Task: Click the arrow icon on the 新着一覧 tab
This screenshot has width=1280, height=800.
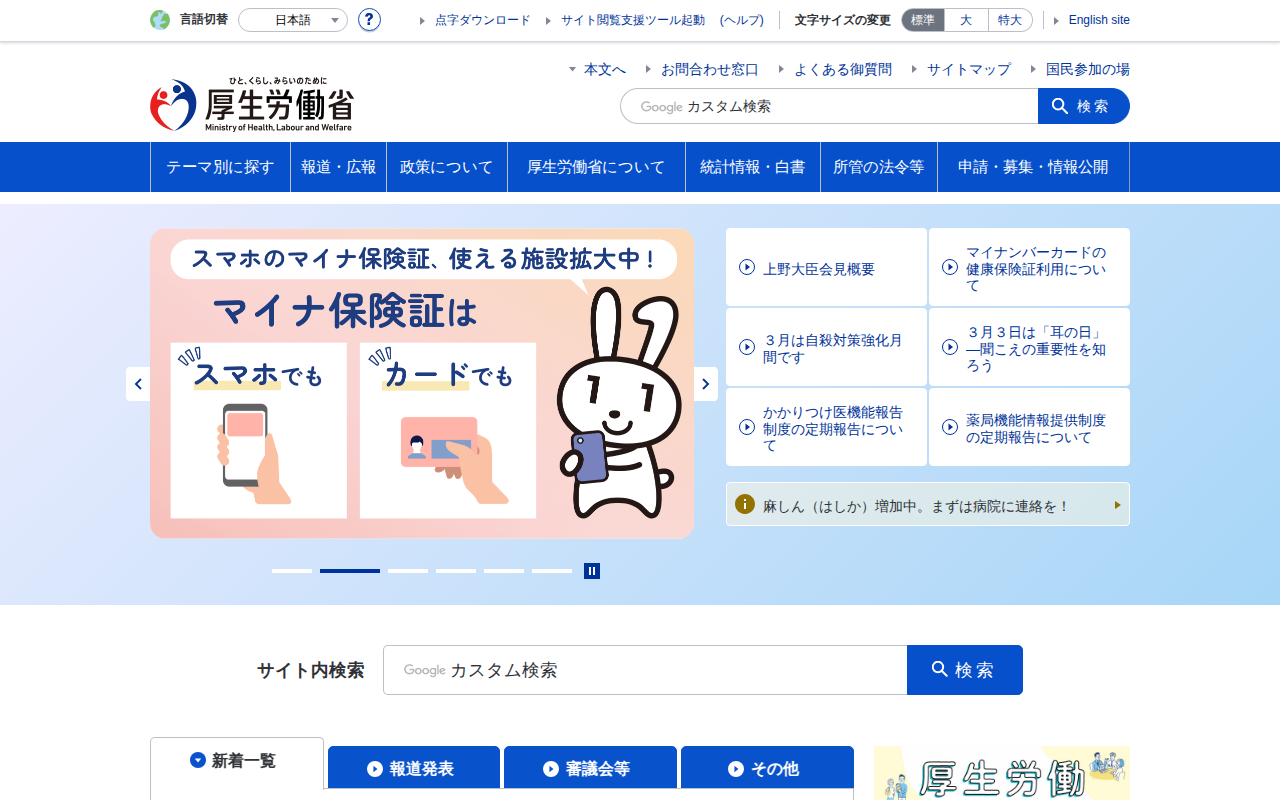Action: pyautogui.click(x=198, y=760)
